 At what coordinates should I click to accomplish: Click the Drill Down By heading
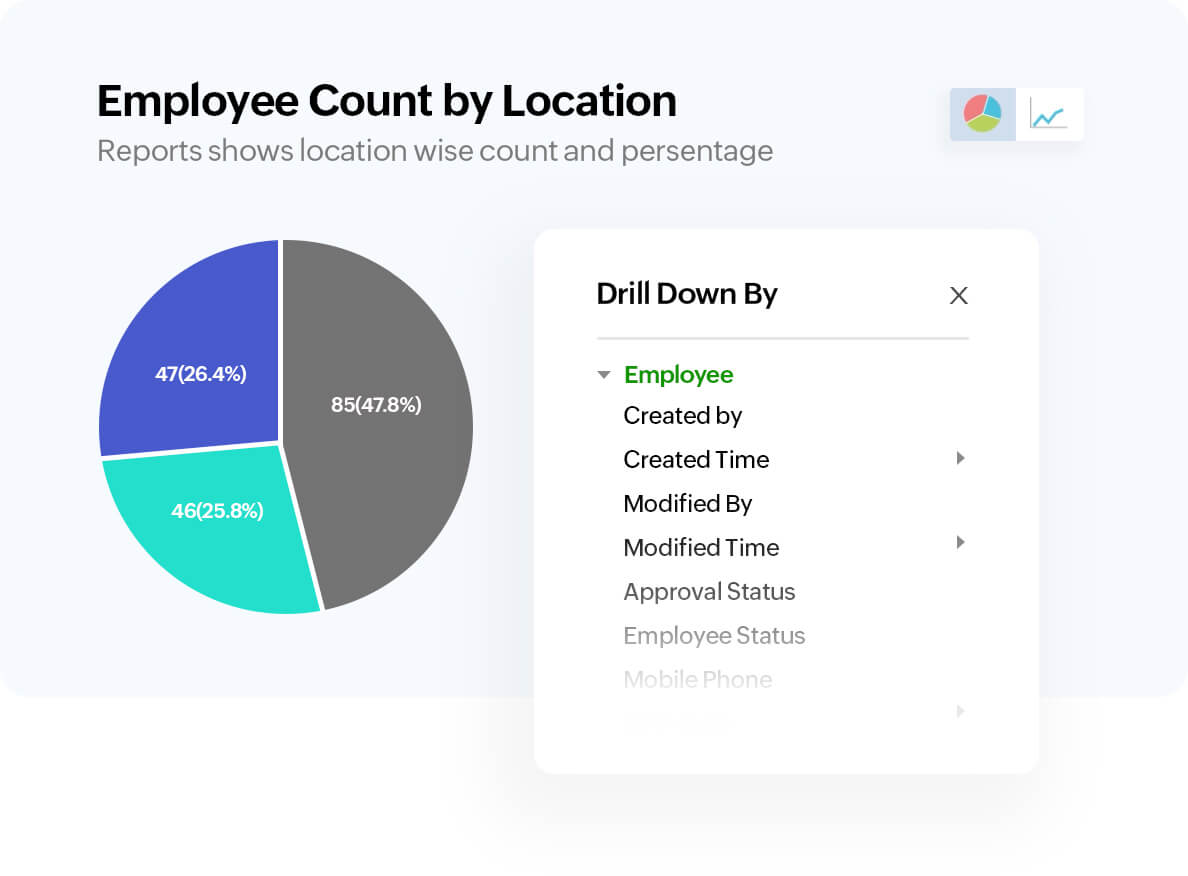pyautogui.click(x=686, y=294)
